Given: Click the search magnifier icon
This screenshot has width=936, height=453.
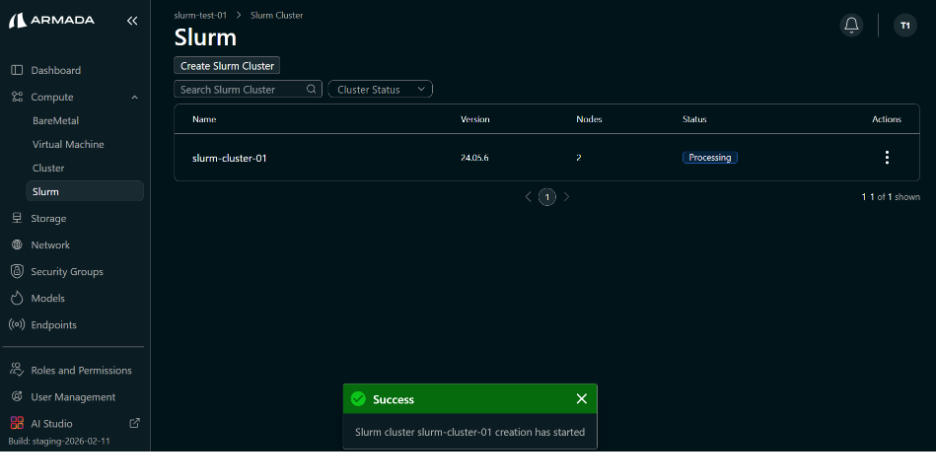Looking at the screenshot, I should (x=311, y=89).
